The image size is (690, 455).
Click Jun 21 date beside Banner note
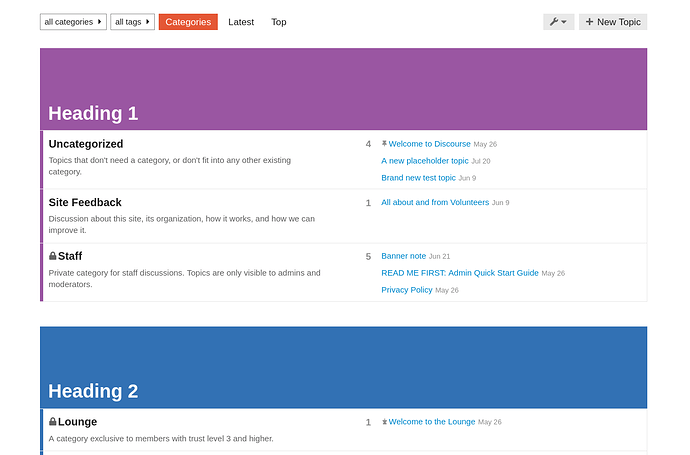pyautogui.click(x=439, y=257)
